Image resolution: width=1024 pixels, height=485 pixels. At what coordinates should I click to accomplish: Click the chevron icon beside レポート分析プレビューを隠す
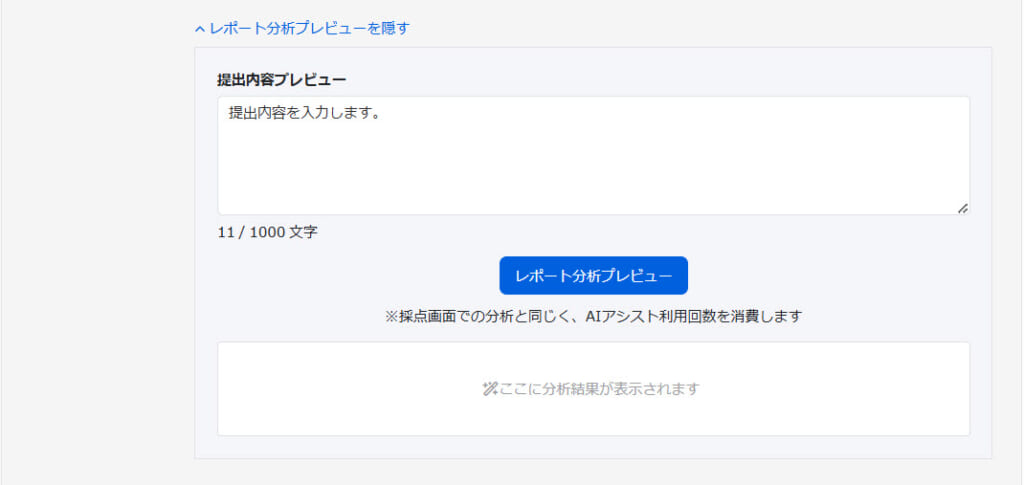coord(200,29)
